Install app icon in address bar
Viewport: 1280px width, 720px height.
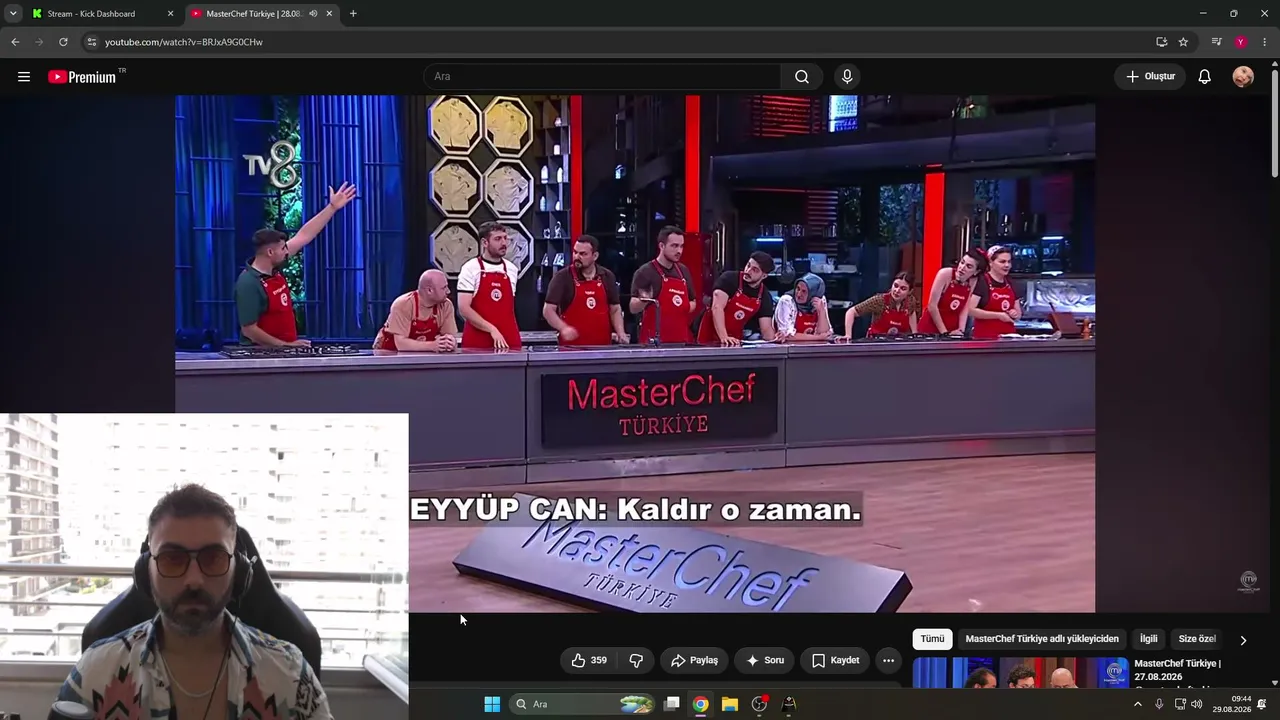pos(1161,42)
